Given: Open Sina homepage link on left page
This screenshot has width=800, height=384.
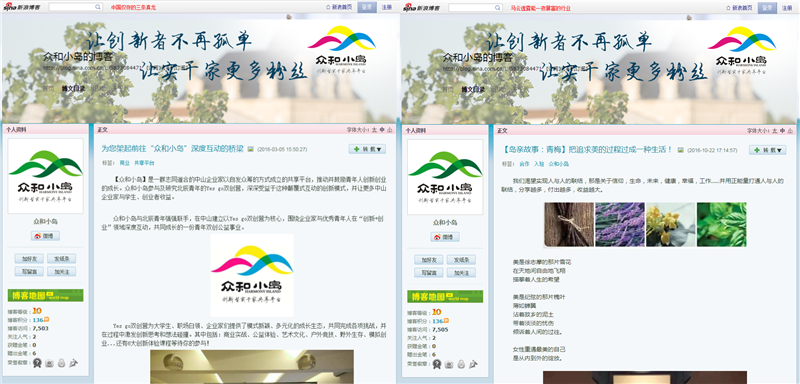Looking at the screenshot, I should point(339,8).
